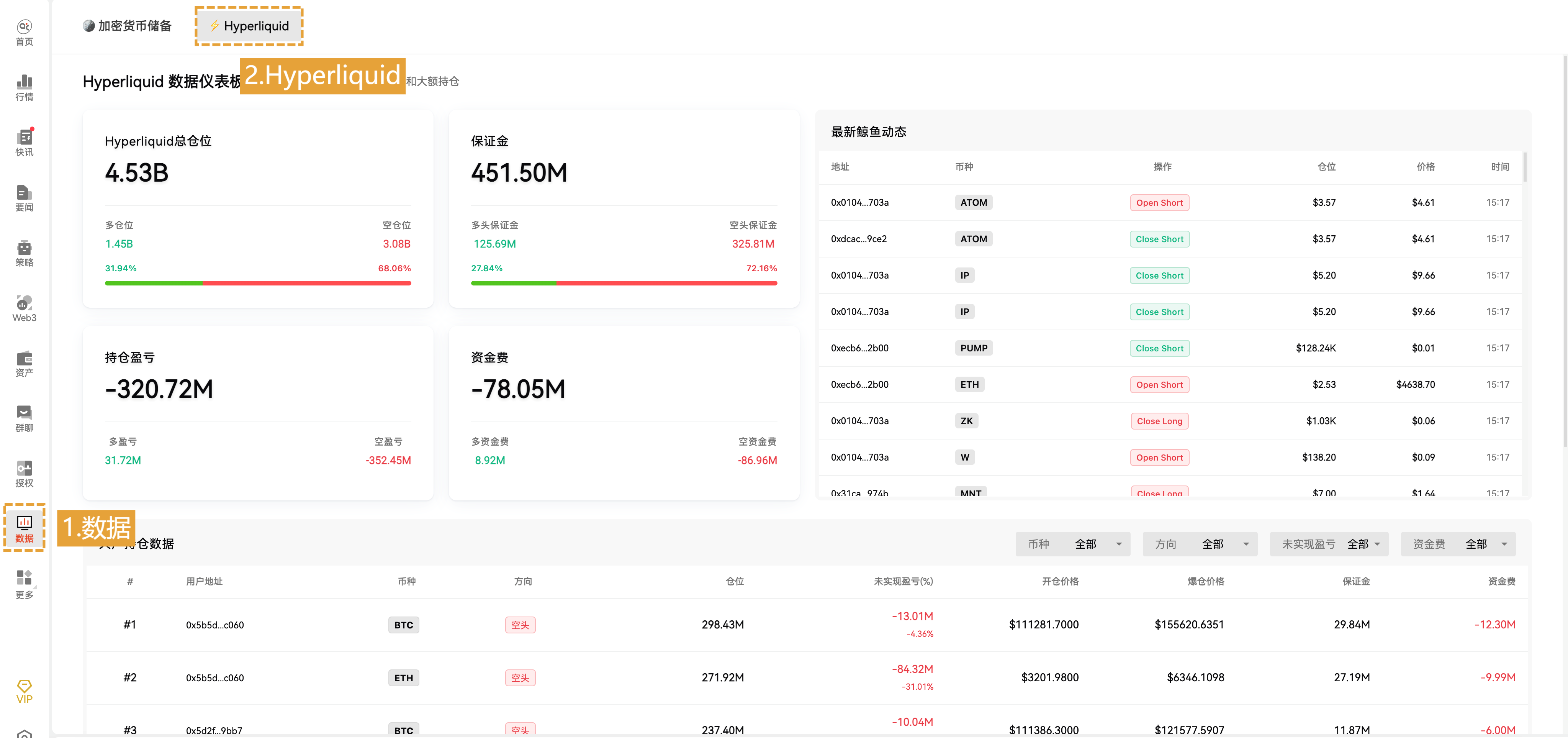The height and width of the screenshot is (738, 1568).
Task: Click the $155620.6351 liquidation price
Action: [1189, 625]
